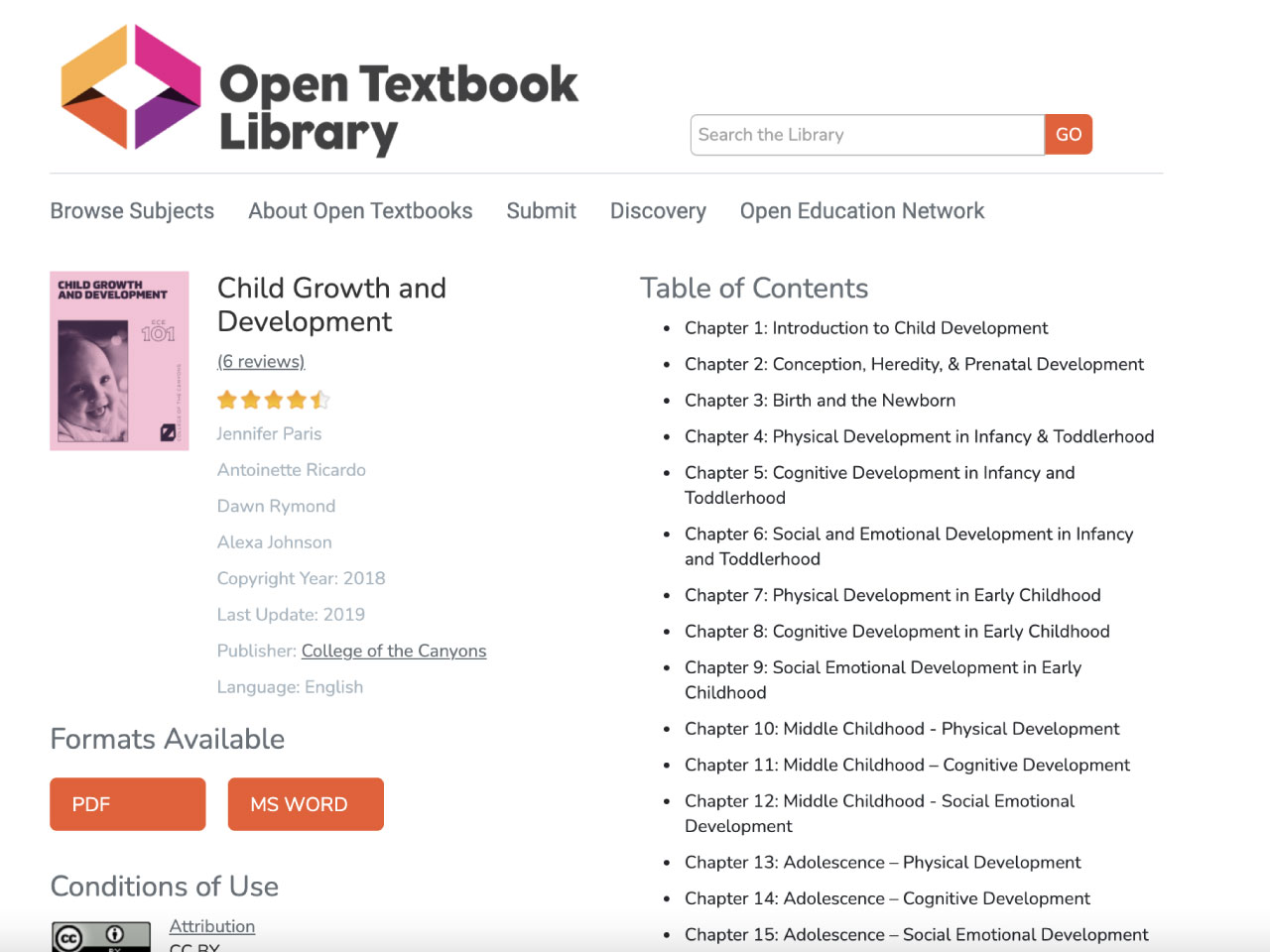Viewport: 1270px width, 952px height.
Task: Click the Open Textbook Library logo
Action: tap(319, 90)
